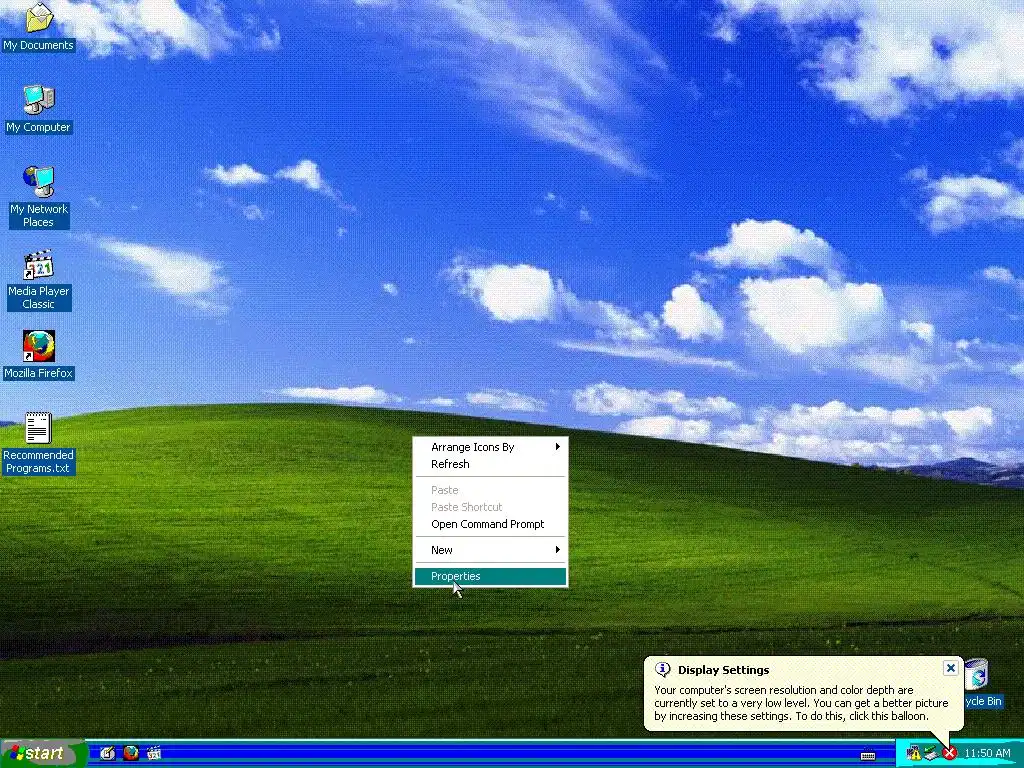This screenshot has width=1024, height=768.
Task: Launch Media Player Classic from quick launch
Action: pyautogui.click(x=154, y=753)
